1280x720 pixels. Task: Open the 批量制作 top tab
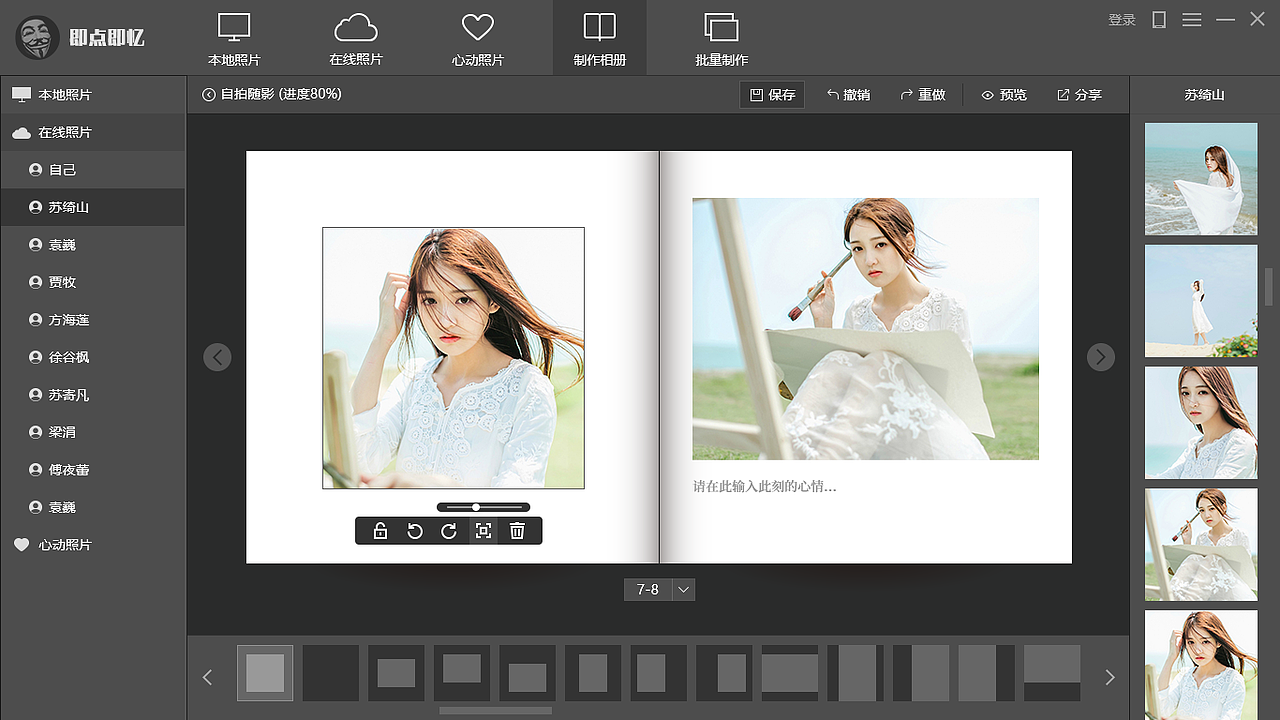[721, 38]
